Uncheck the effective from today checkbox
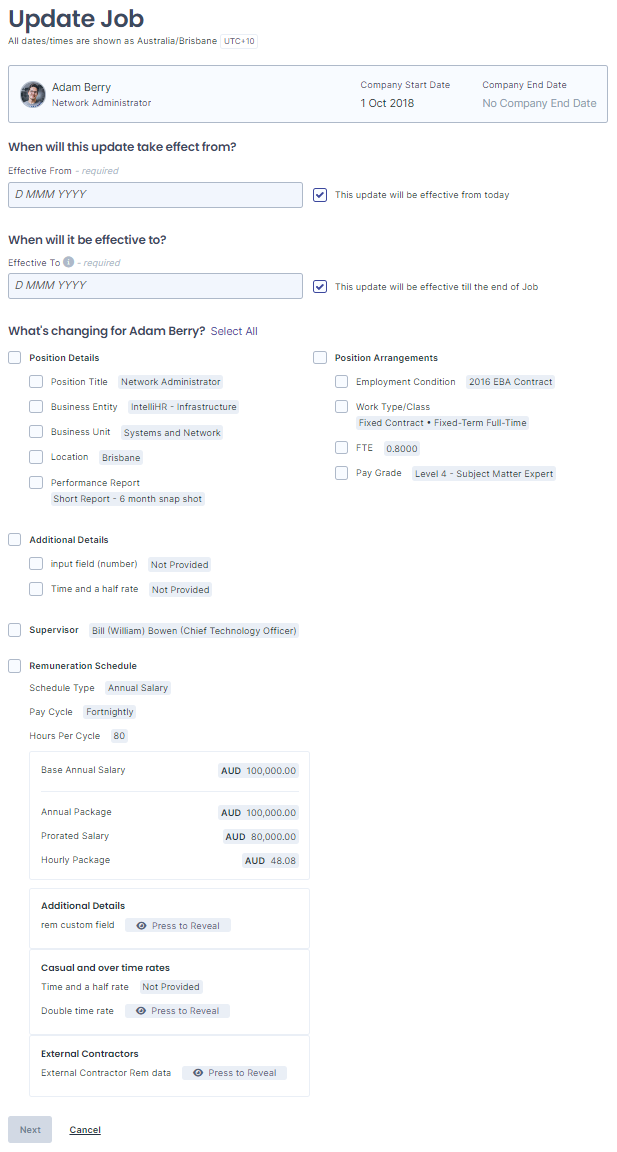The width and height of the screenshot is (617, 1152). click(320, 195)
